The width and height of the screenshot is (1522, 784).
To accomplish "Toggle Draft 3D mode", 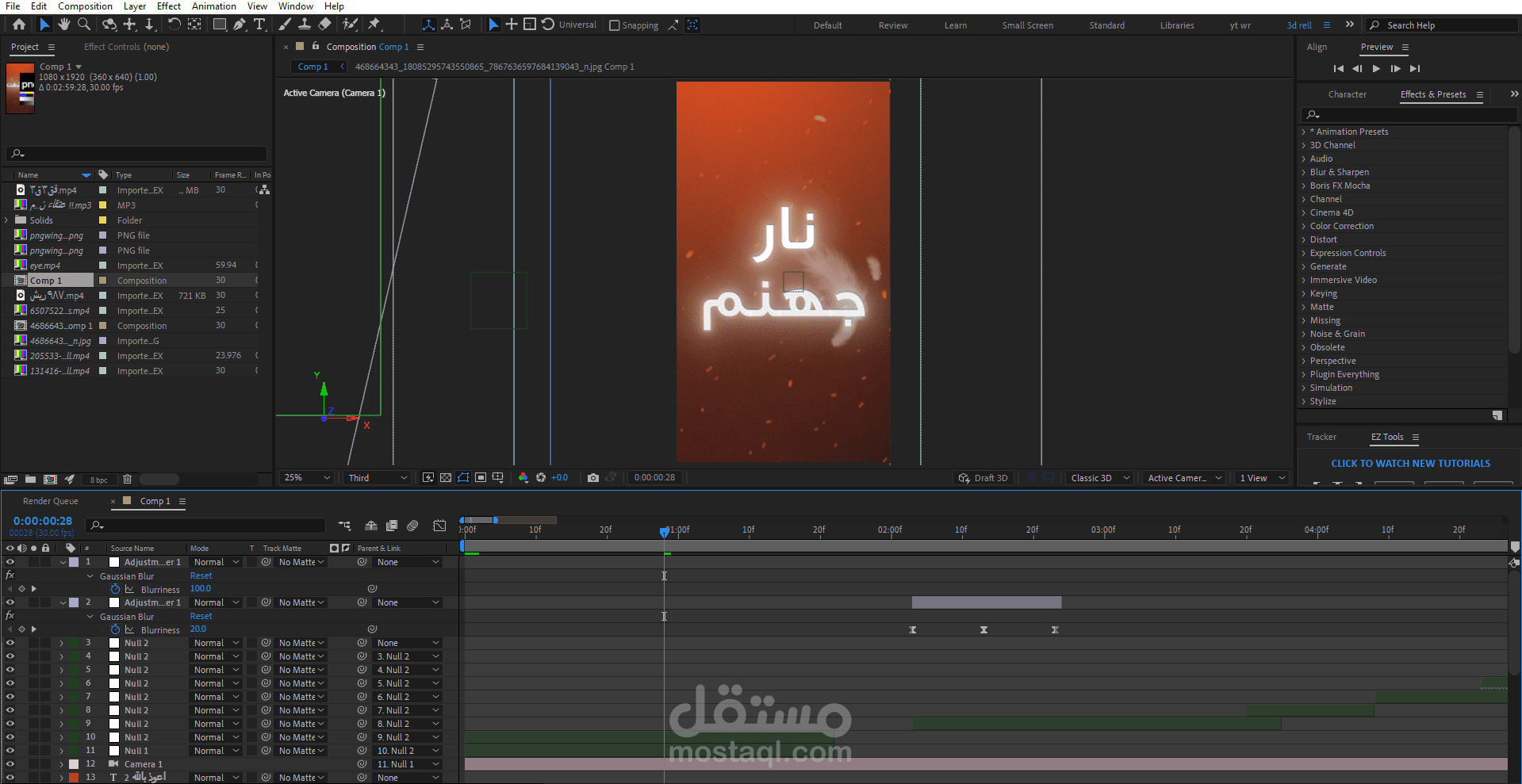I will coord(983,478).
